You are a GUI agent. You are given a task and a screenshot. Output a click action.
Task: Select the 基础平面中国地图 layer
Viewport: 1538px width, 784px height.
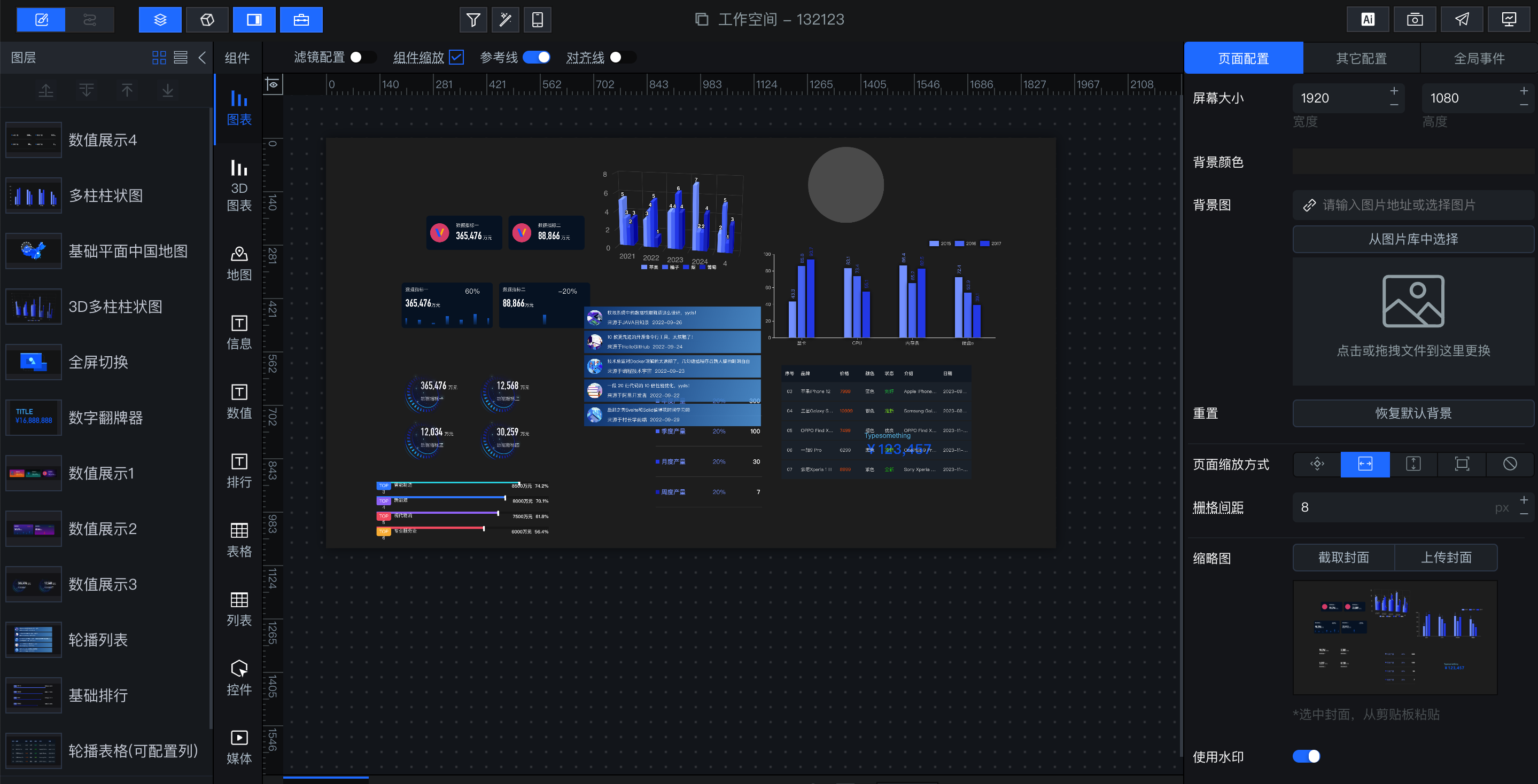(128, 251)
